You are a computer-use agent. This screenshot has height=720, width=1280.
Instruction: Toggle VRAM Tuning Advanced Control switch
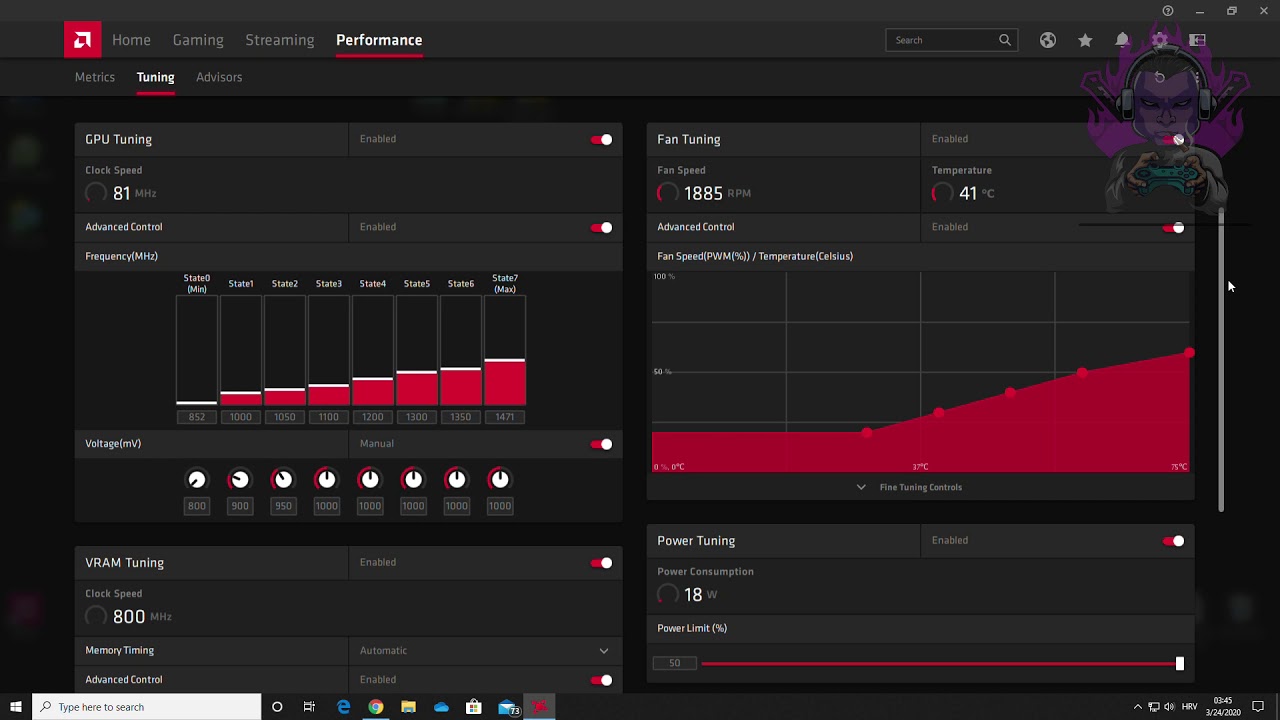pyautogui.click(x=601, y=680)
